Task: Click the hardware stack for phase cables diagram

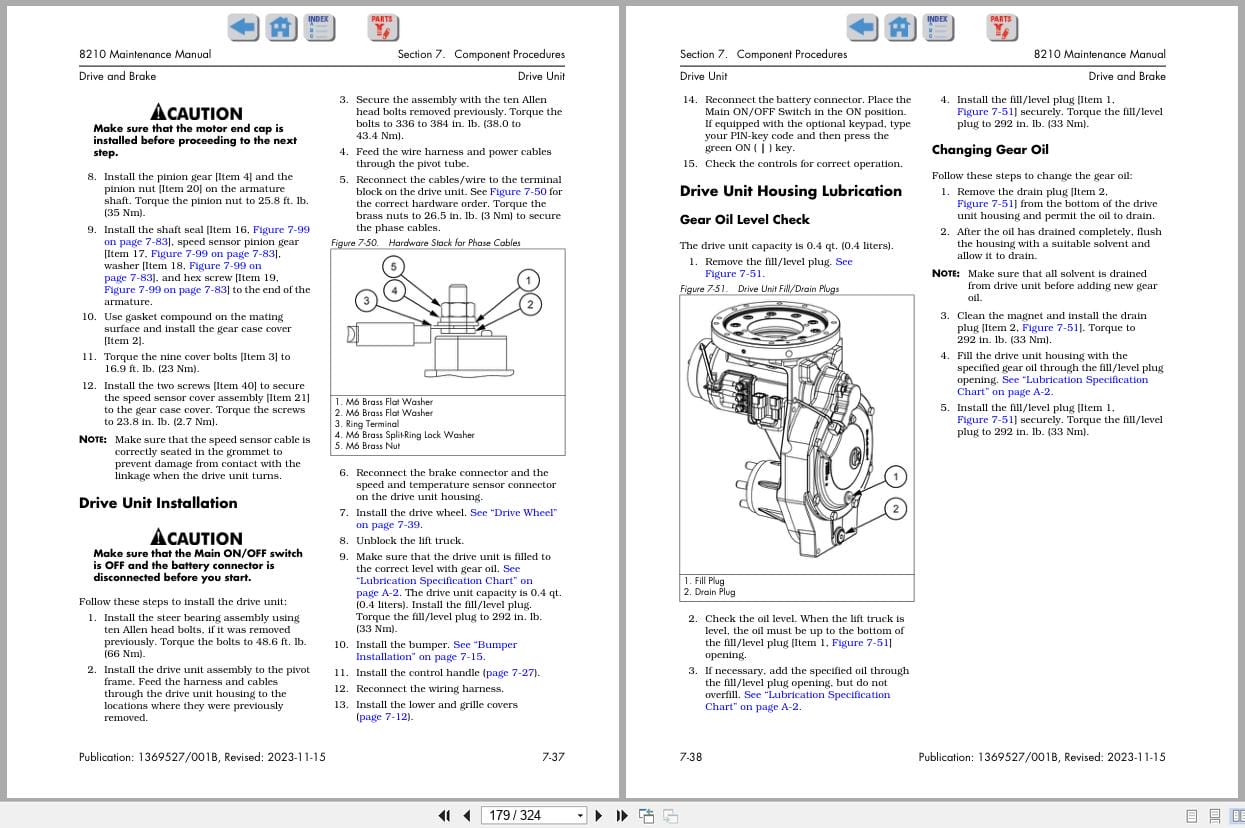Action: (x=448, y=321)
